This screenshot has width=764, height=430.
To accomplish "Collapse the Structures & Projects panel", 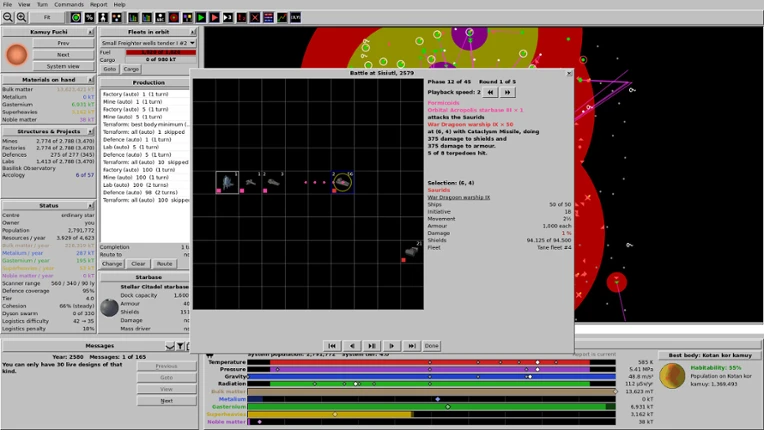I will click(x=91, y=131).
